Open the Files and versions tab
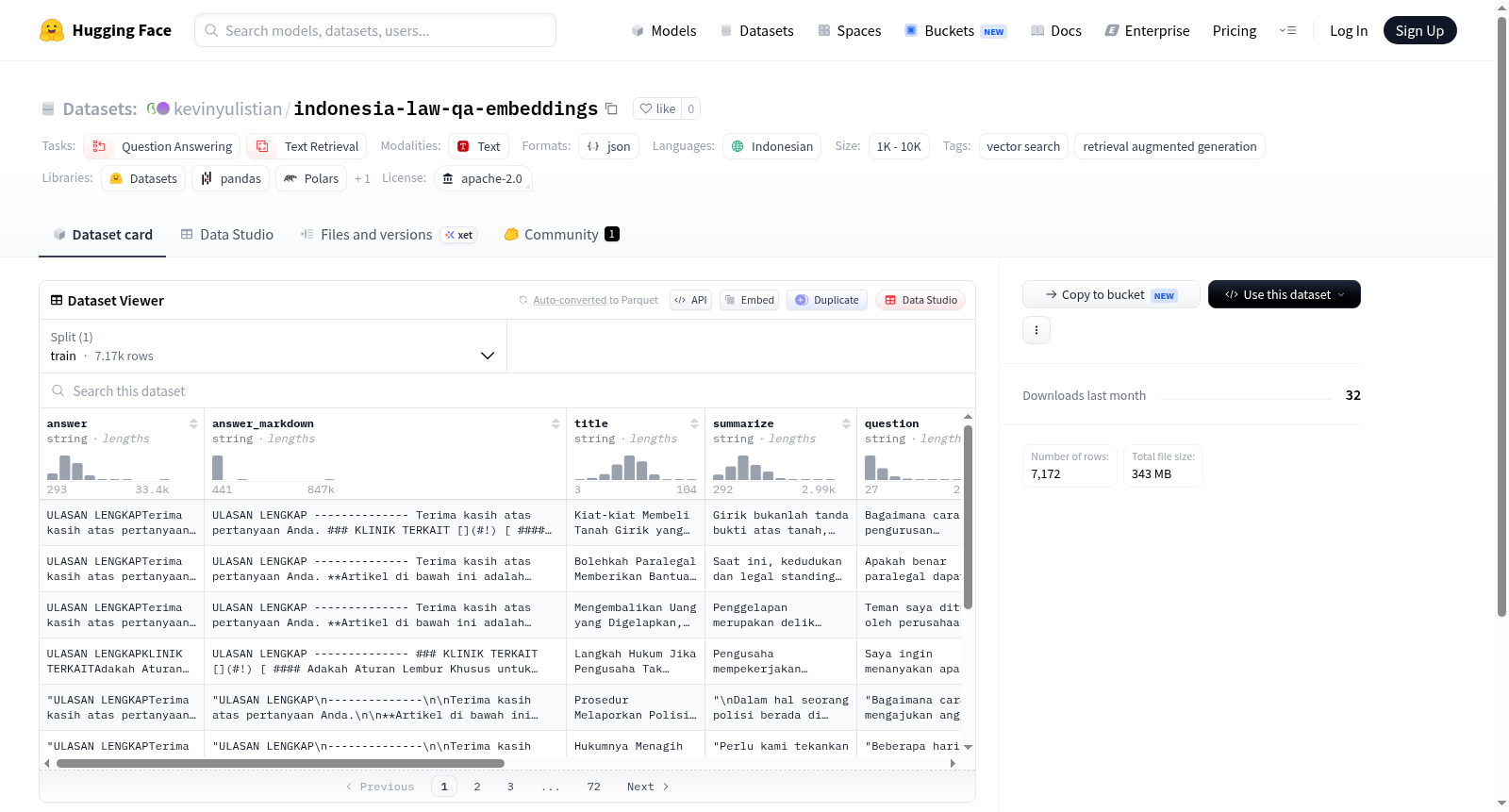The width and height of the screenshot is (1509, 812). click(388, 235)
